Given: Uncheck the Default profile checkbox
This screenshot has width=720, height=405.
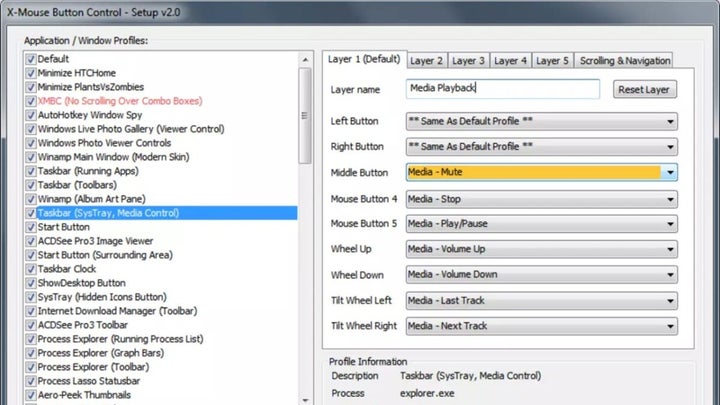Looking at the screenshot, I should (x=31, y=59).
